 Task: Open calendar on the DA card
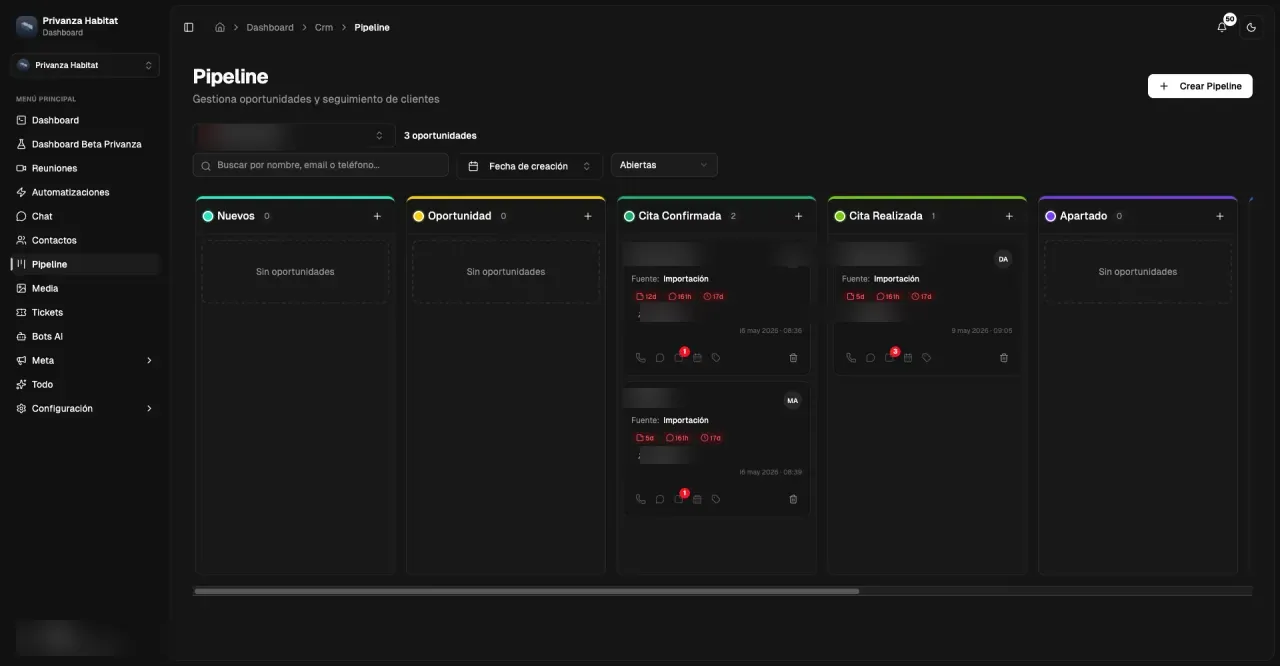coord(908,358)
